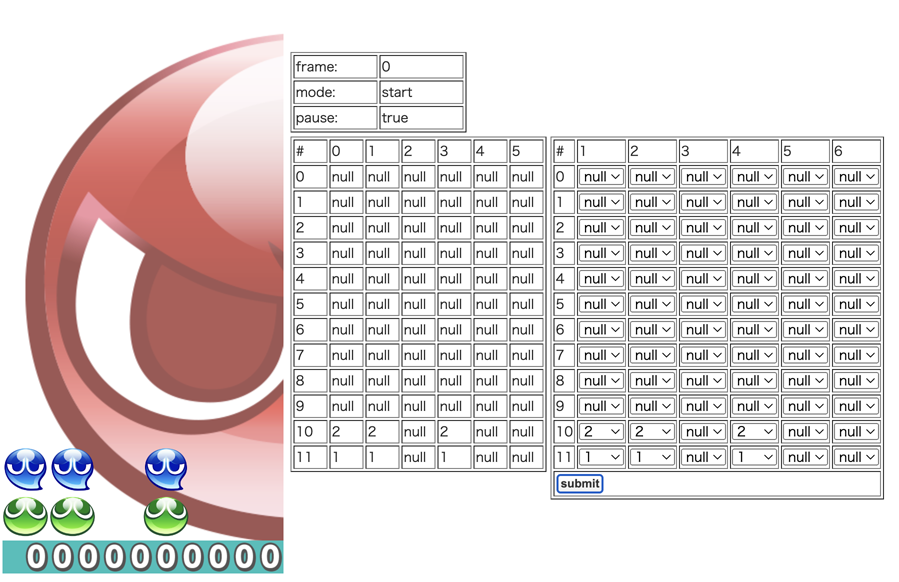Open dropdown at row 4 column 5

coord(805,279)
